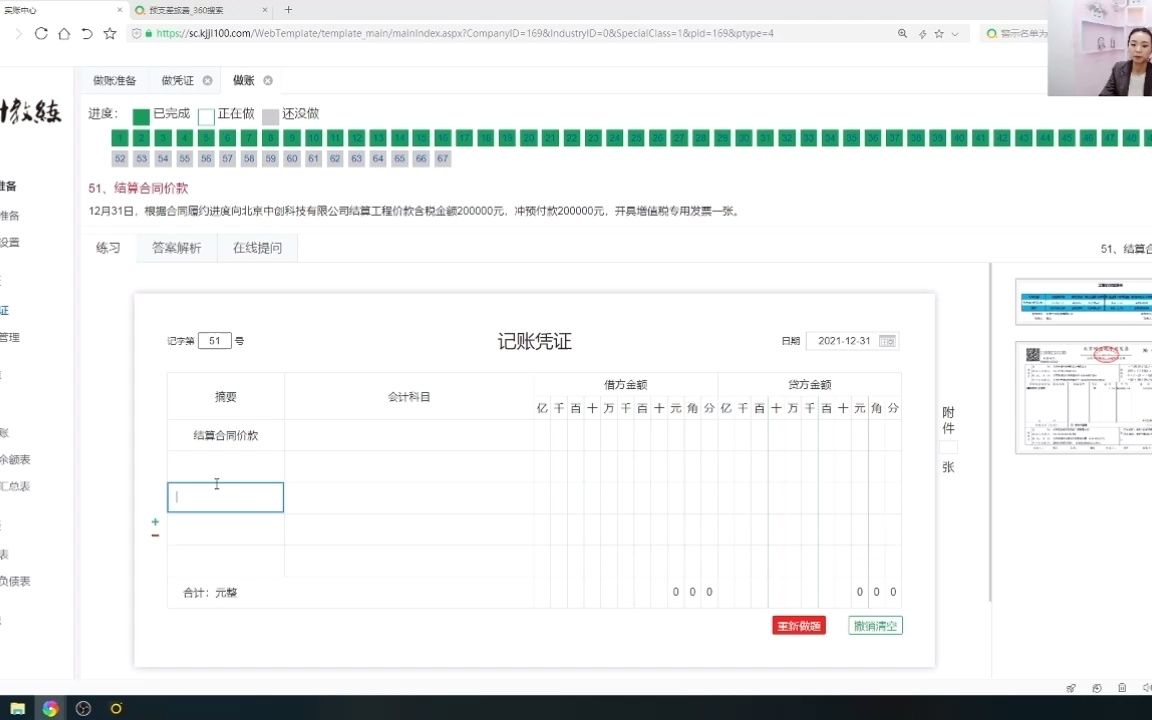Click the zoom magnifier icon in address bar
The image size is (1152, 720).
(902, 32)
